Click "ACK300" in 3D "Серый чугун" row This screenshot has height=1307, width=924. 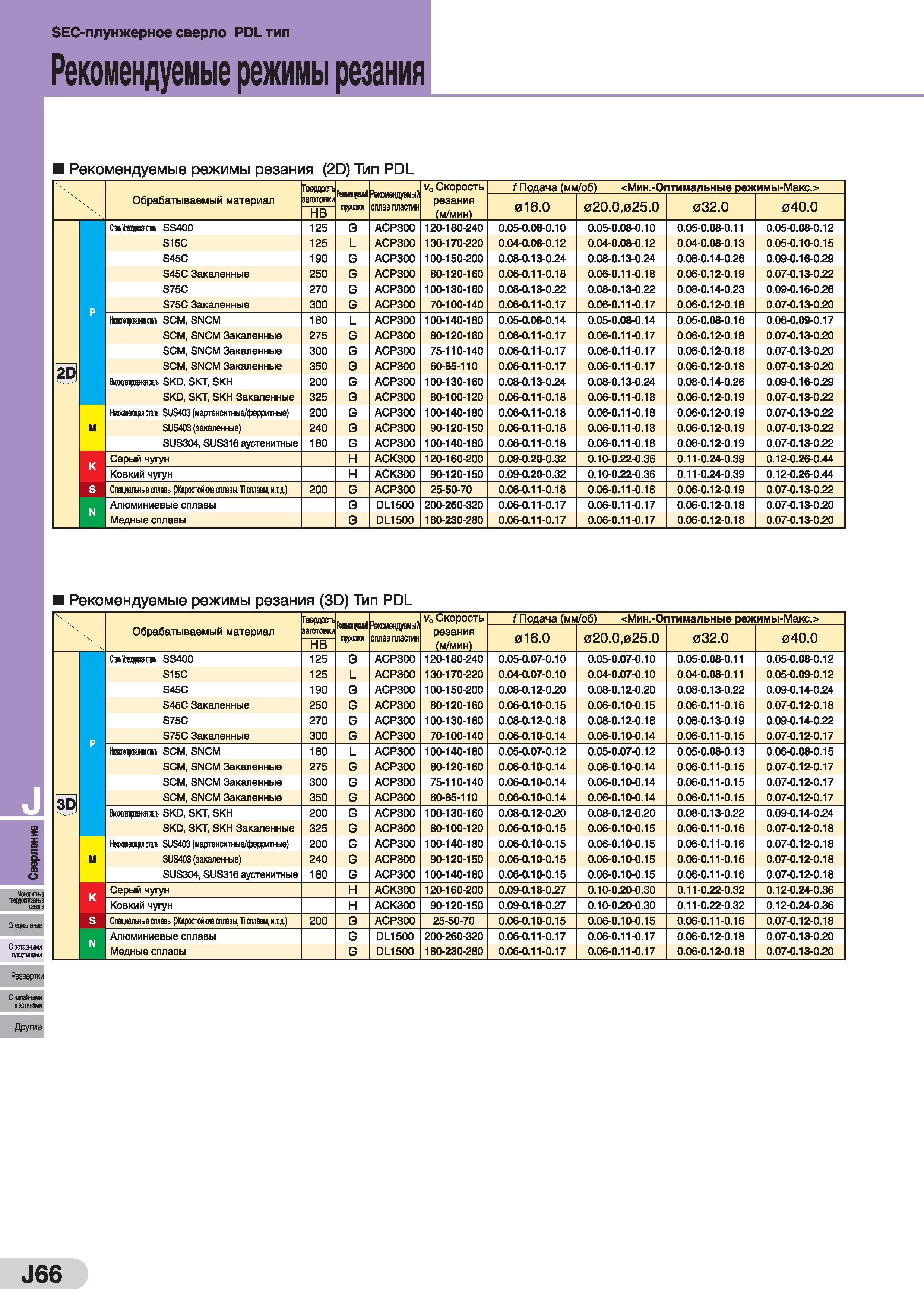tap(395, 890)
